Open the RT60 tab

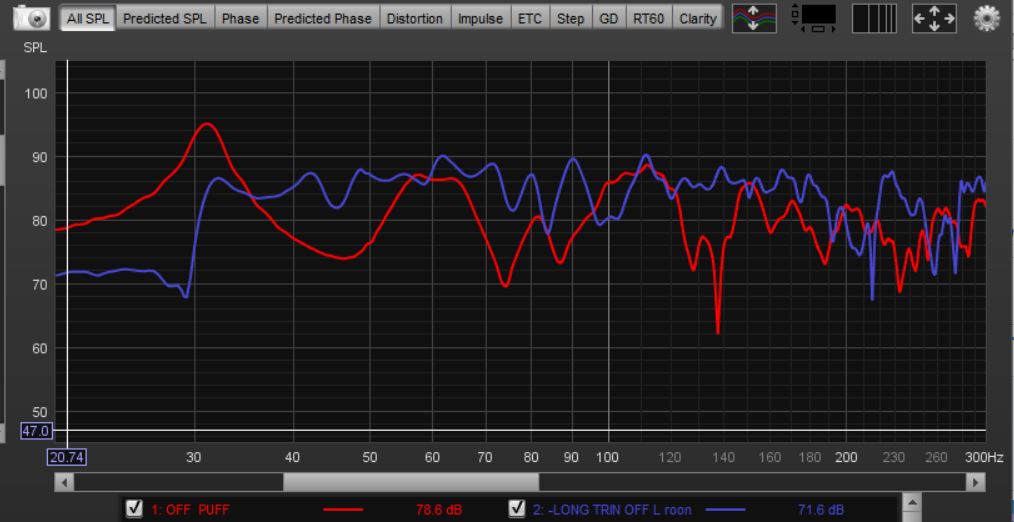(x=649, y=19)
